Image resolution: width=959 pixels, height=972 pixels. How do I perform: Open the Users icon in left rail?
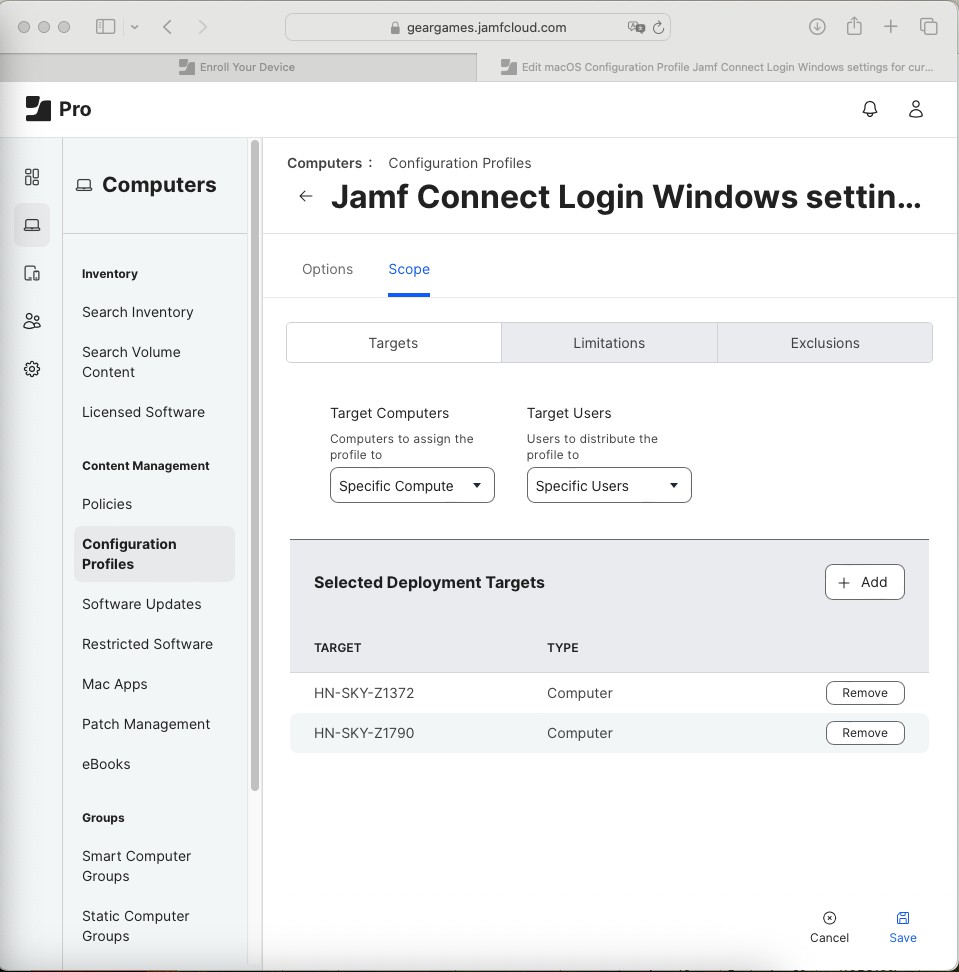pos(32,321)
